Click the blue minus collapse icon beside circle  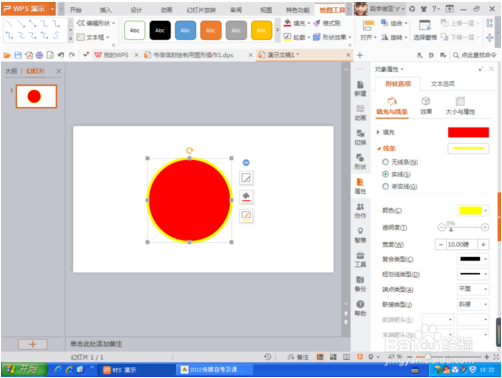[246, 163]
